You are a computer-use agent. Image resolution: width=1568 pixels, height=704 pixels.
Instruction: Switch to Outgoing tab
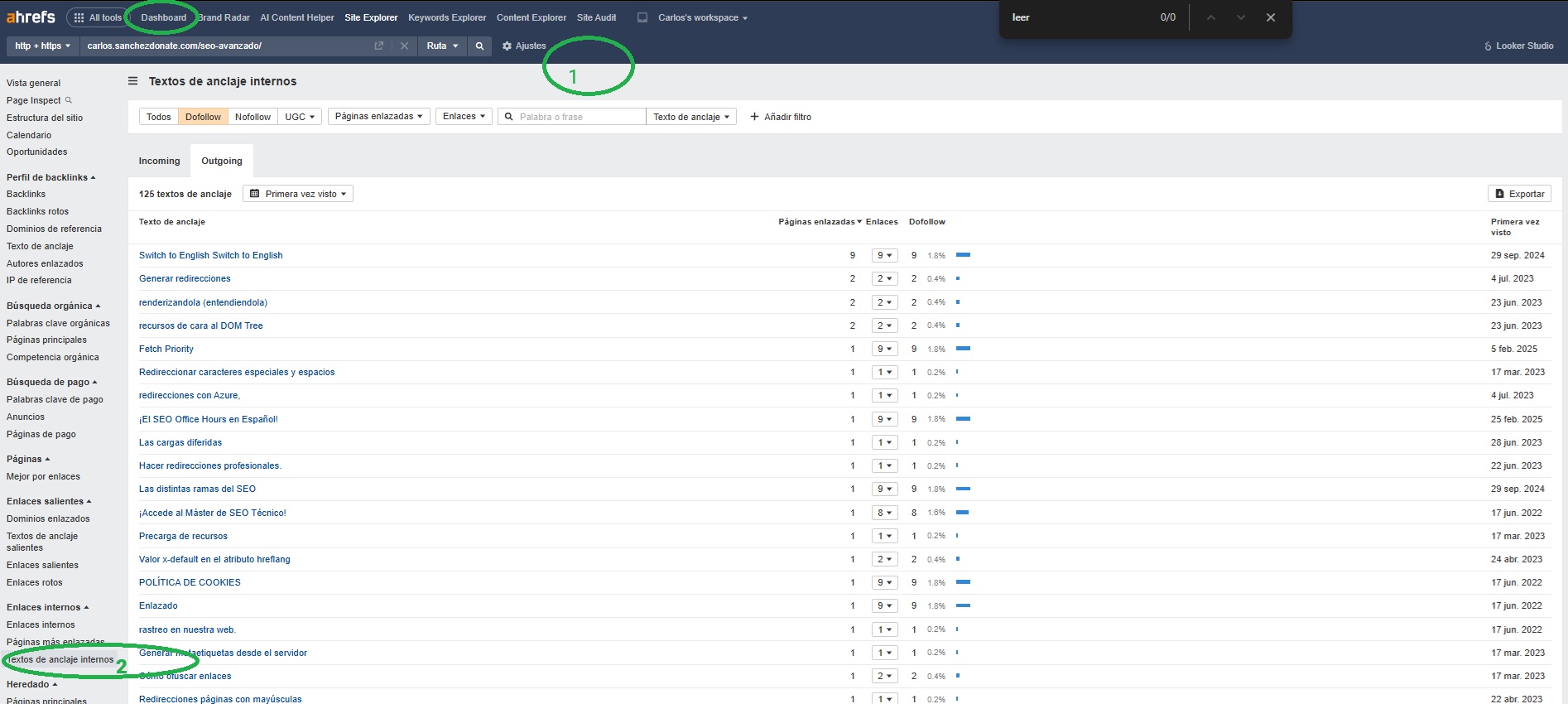point(222,161)
